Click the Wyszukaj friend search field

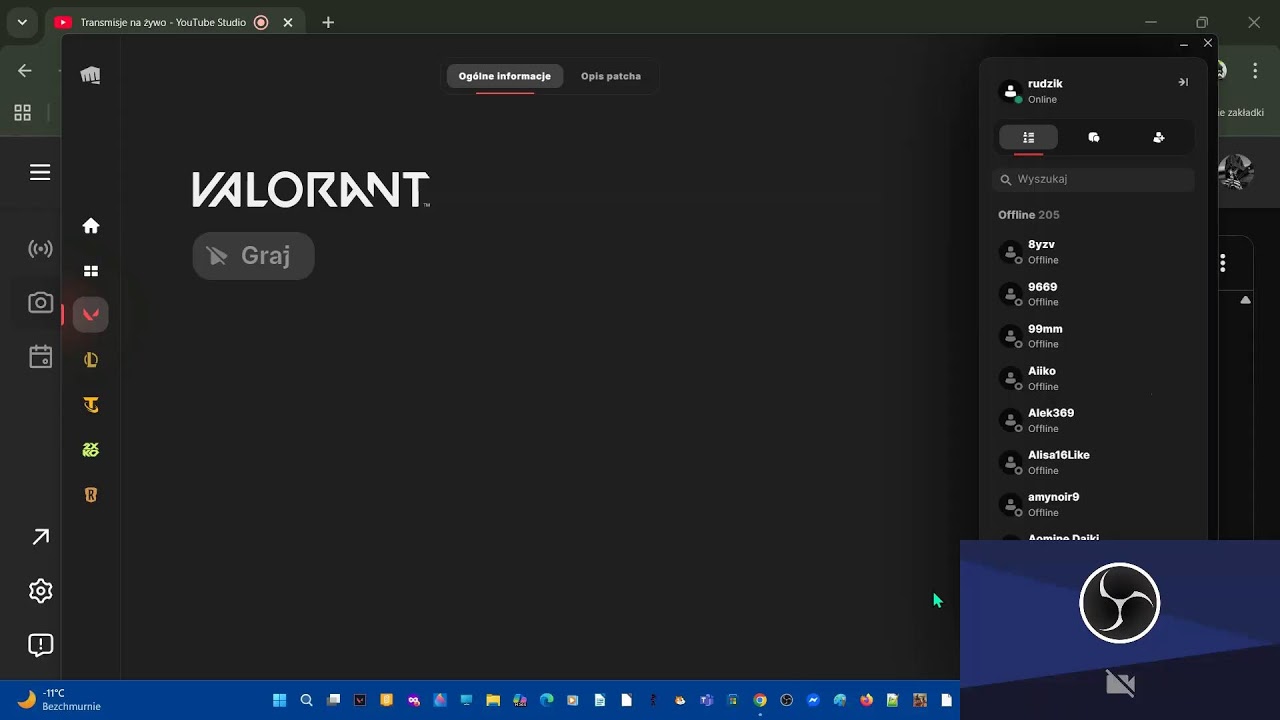click(1093, 179)
